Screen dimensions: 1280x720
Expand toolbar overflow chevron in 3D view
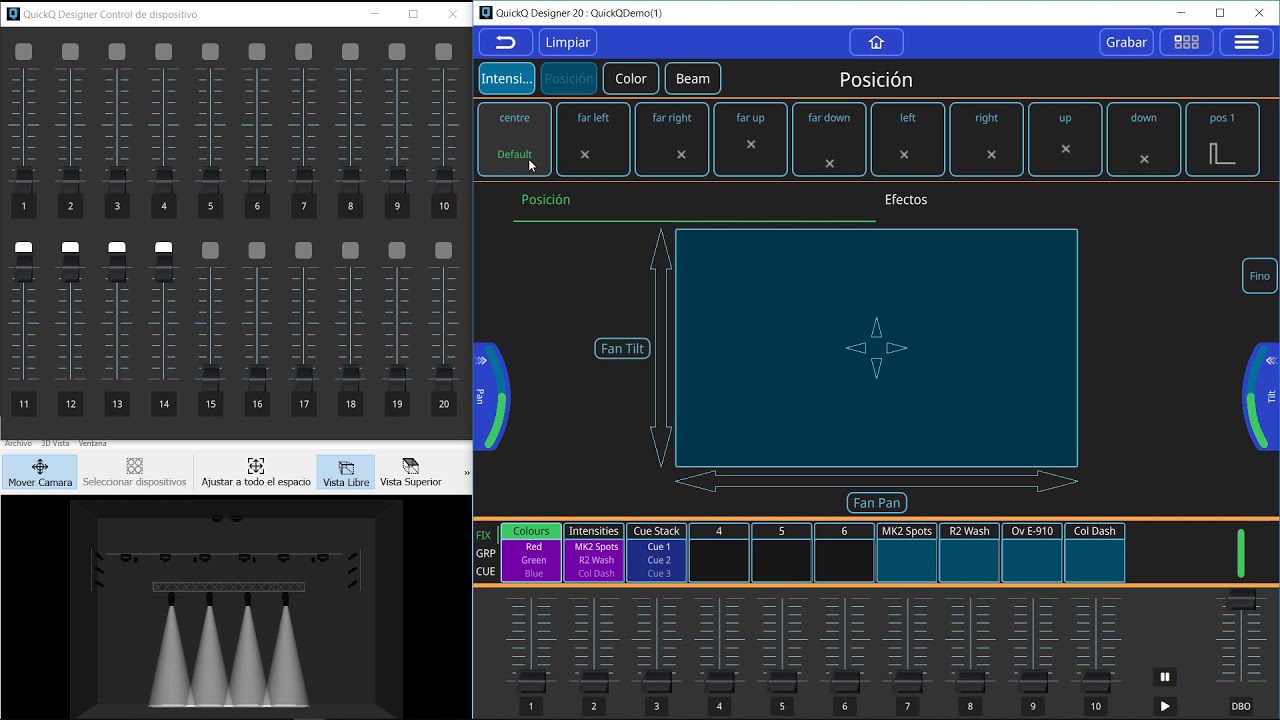(x=466, y=473)
